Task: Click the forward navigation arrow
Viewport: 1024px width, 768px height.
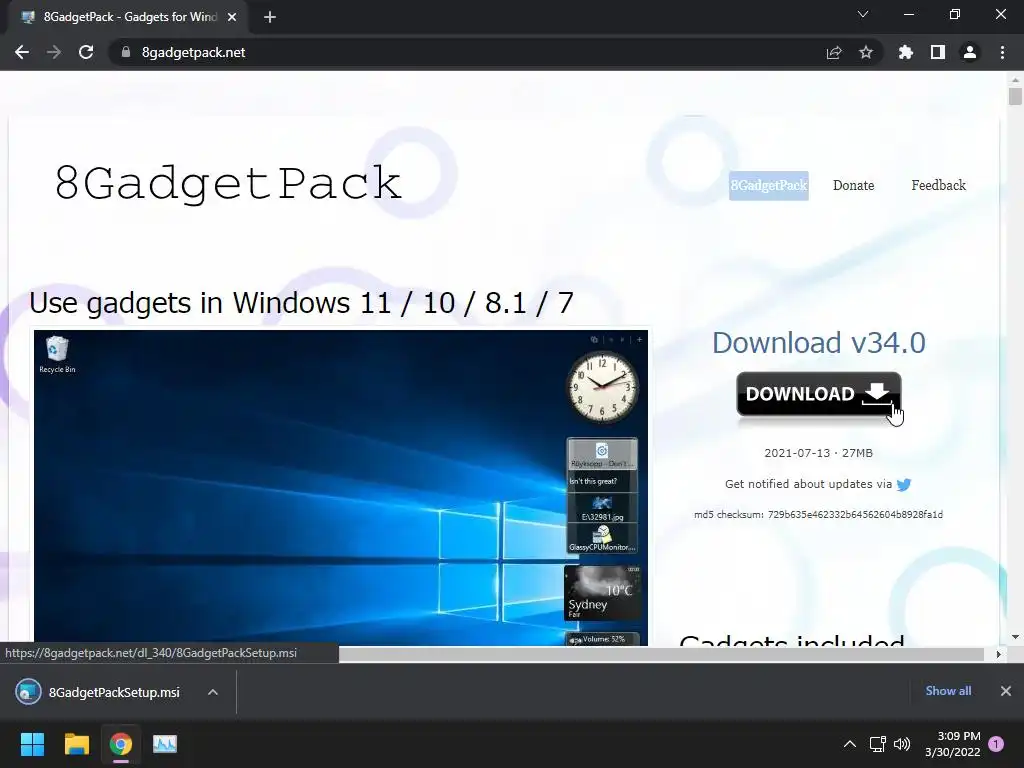Action: click(54, 52)
